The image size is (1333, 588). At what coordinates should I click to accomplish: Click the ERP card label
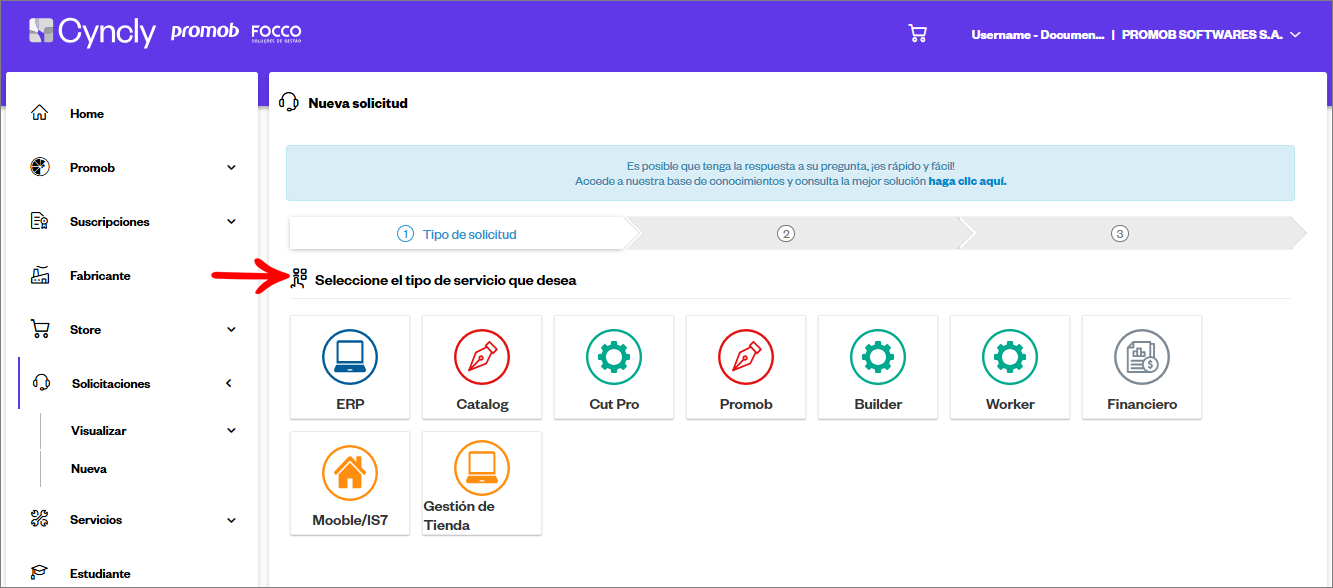point(350,404)
